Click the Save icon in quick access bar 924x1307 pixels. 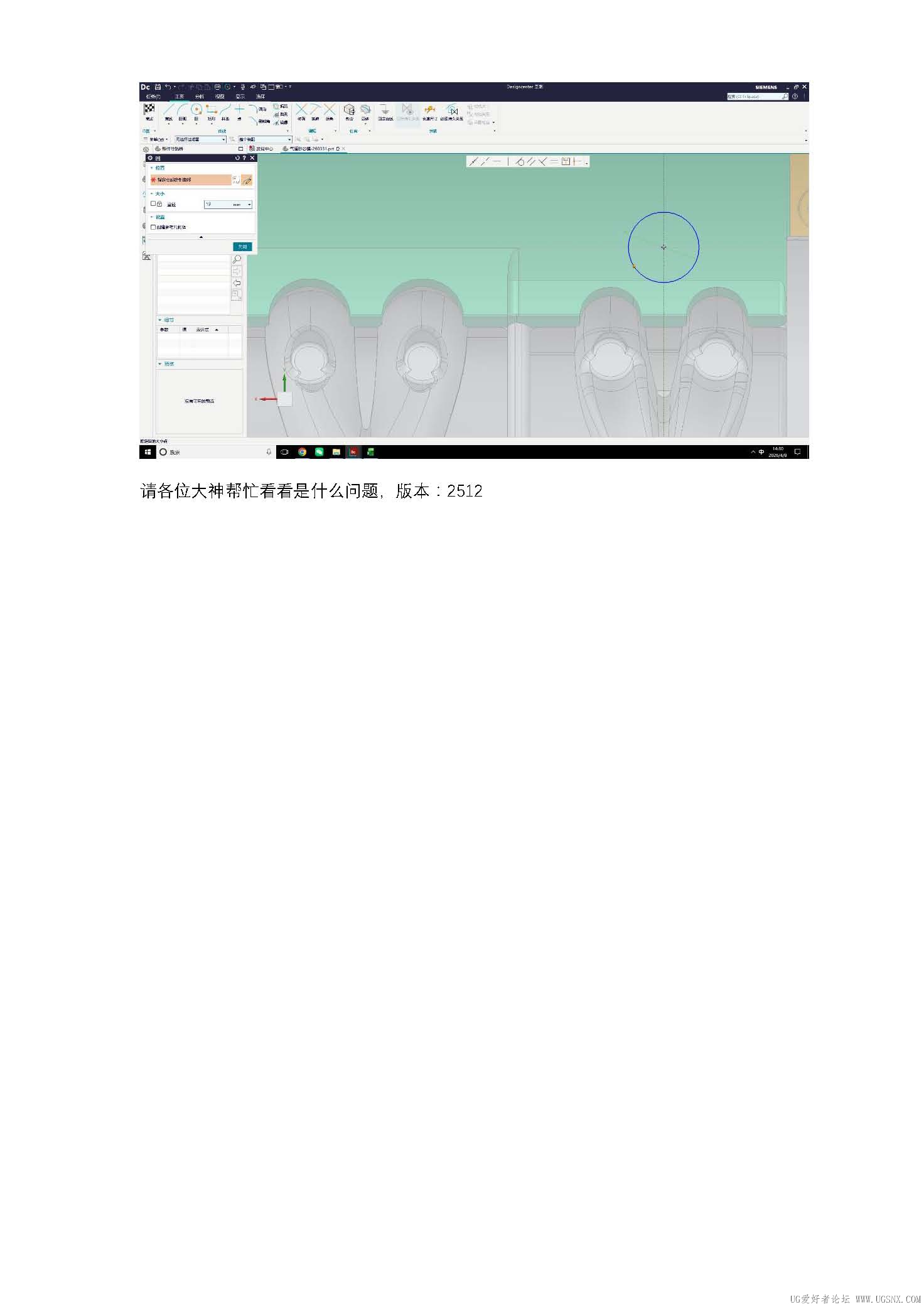pos(158,87)
